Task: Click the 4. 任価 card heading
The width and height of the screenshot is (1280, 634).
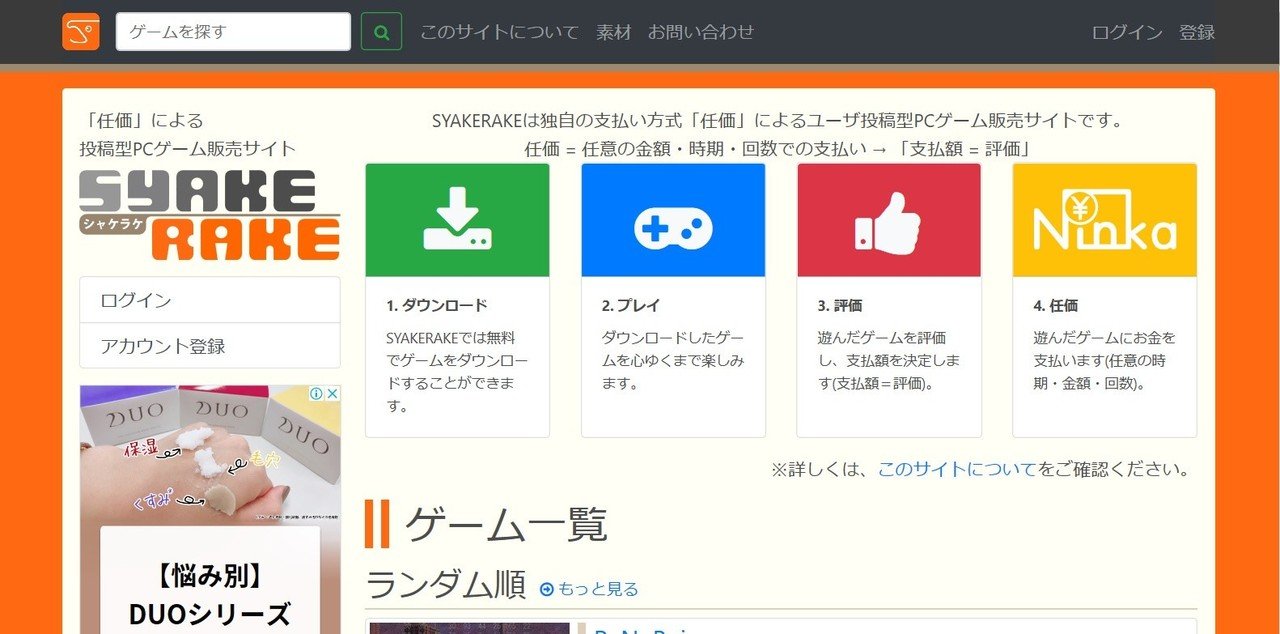Action: (x=1056, y=305)
